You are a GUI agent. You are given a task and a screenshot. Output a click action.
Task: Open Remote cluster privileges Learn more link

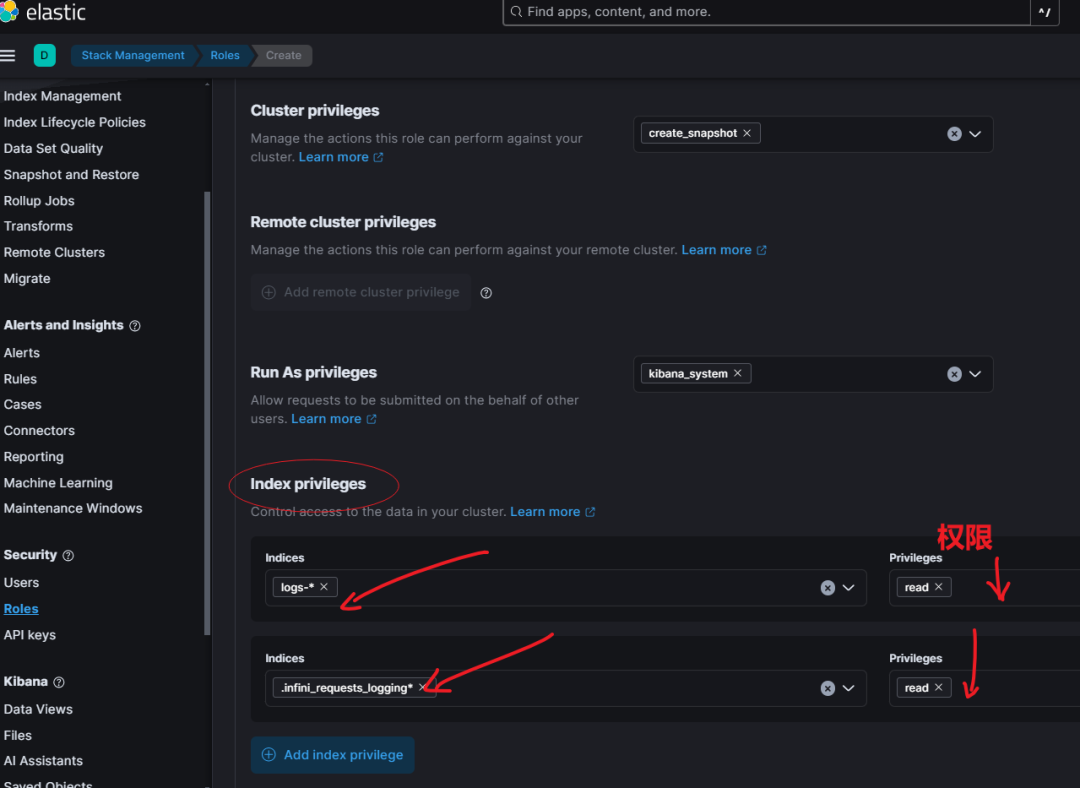coord(724,250)
